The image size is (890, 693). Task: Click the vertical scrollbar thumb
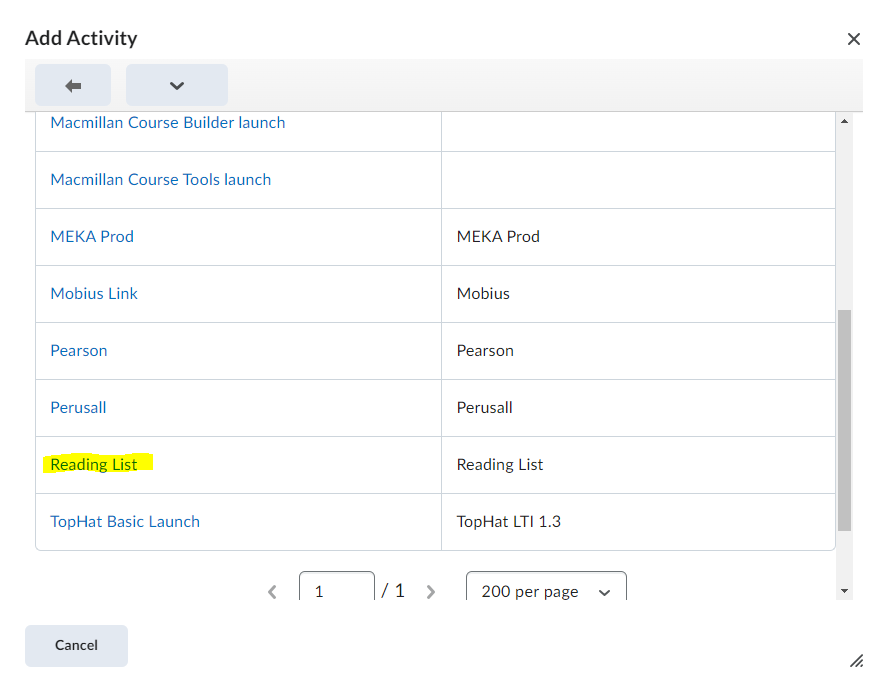844,420
